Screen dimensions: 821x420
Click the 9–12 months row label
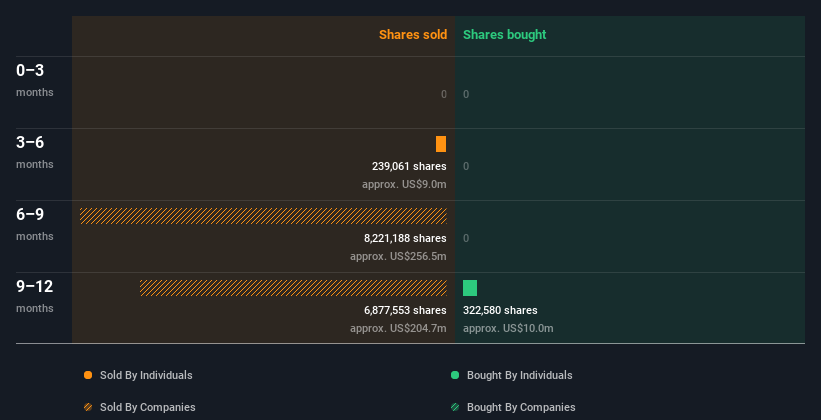point(35,296)
